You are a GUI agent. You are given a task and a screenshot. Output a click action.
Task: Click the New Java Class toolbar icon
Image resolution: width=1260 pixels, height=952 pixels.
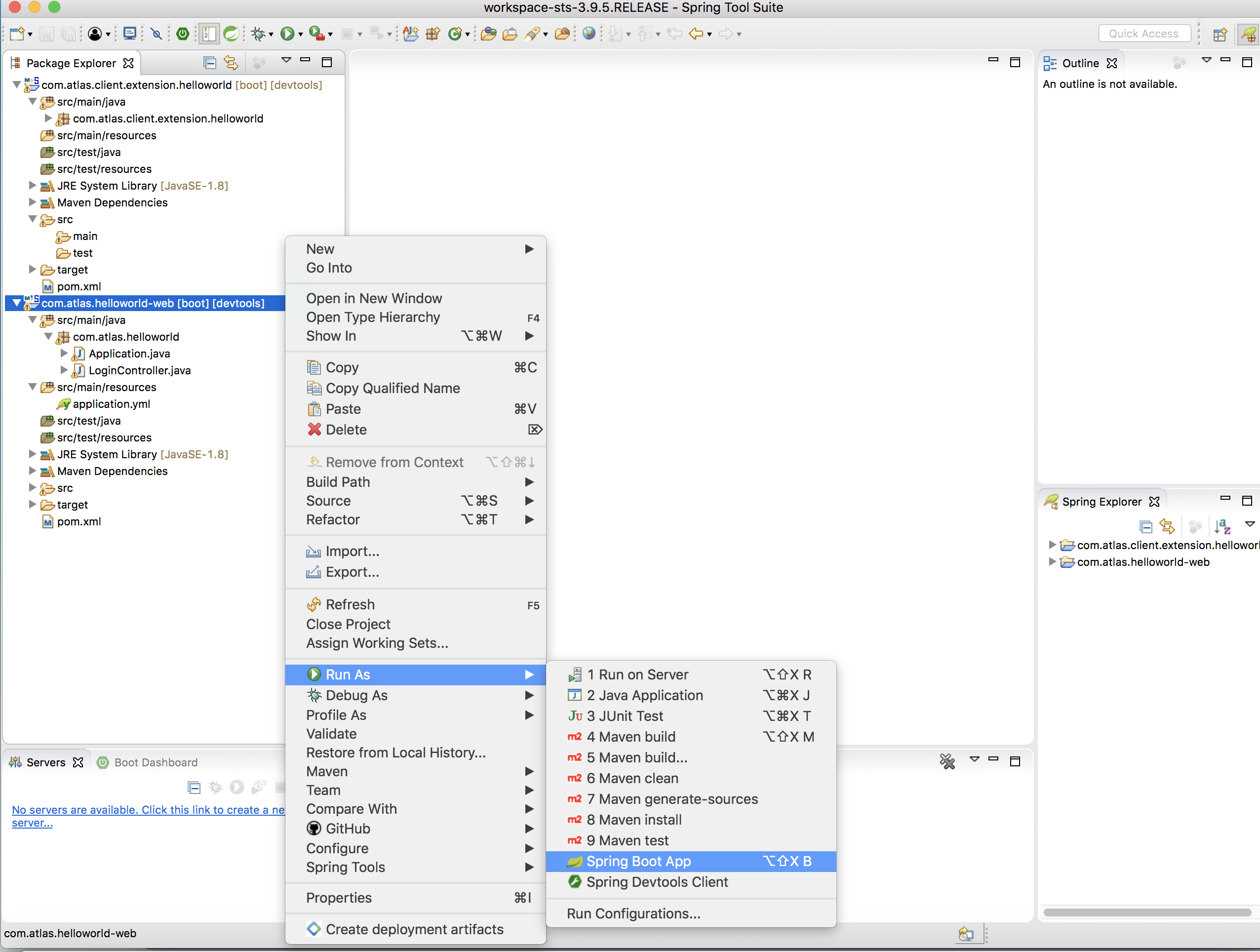[x=455, y=34]
